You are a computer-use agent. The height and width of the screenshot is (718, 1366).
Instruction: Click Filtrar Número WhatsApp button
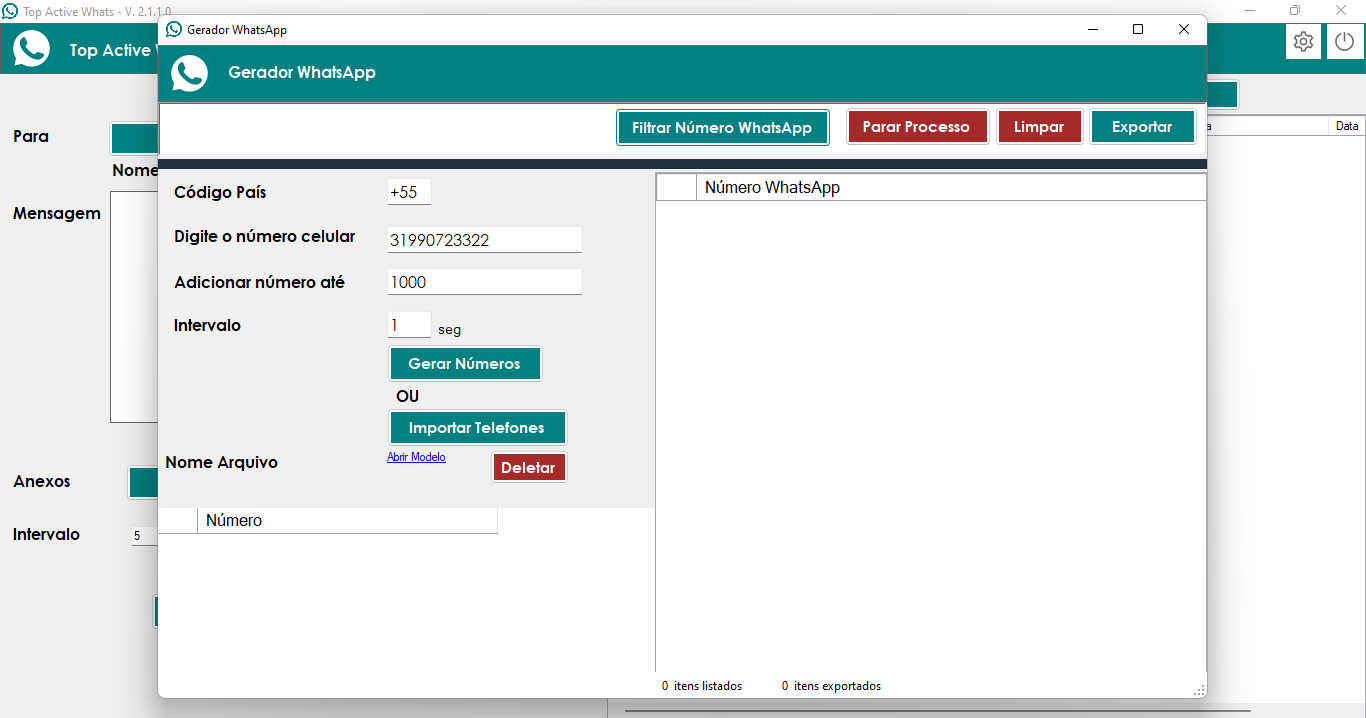pyautogui.click(x=722, y=127)
